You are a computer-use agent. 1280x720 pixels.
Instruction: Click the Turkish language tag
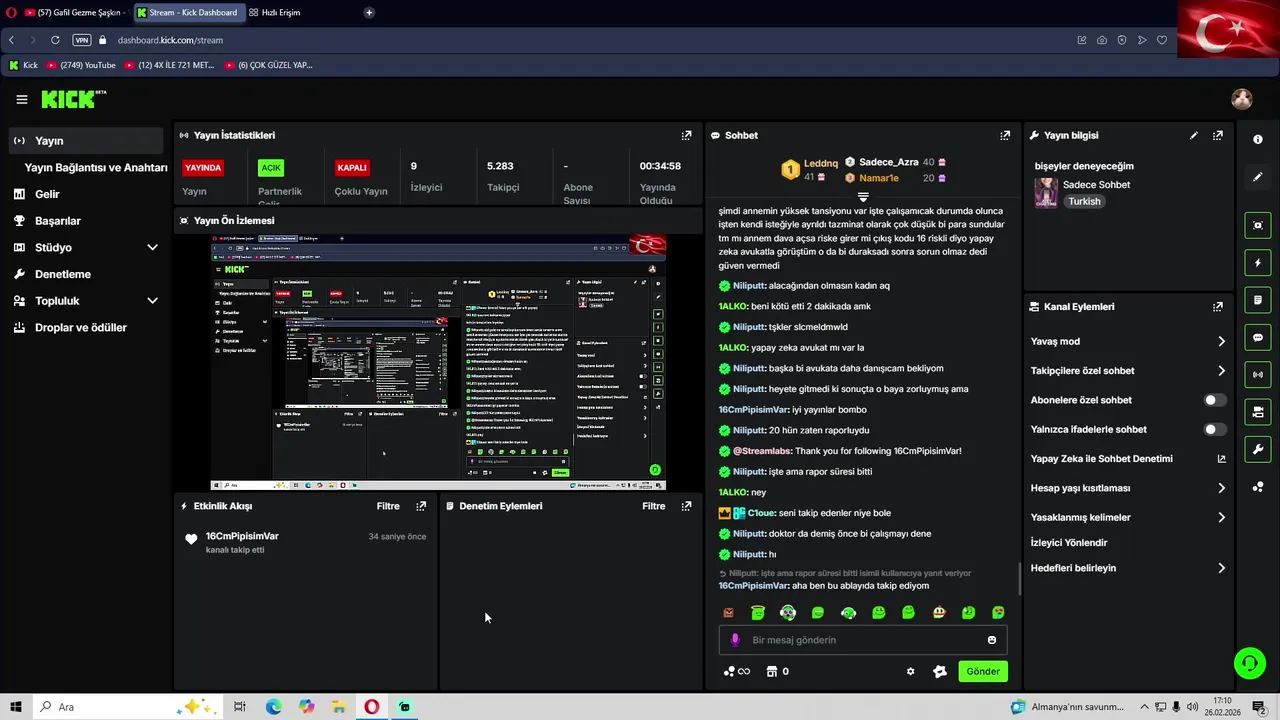point(1084,201)
